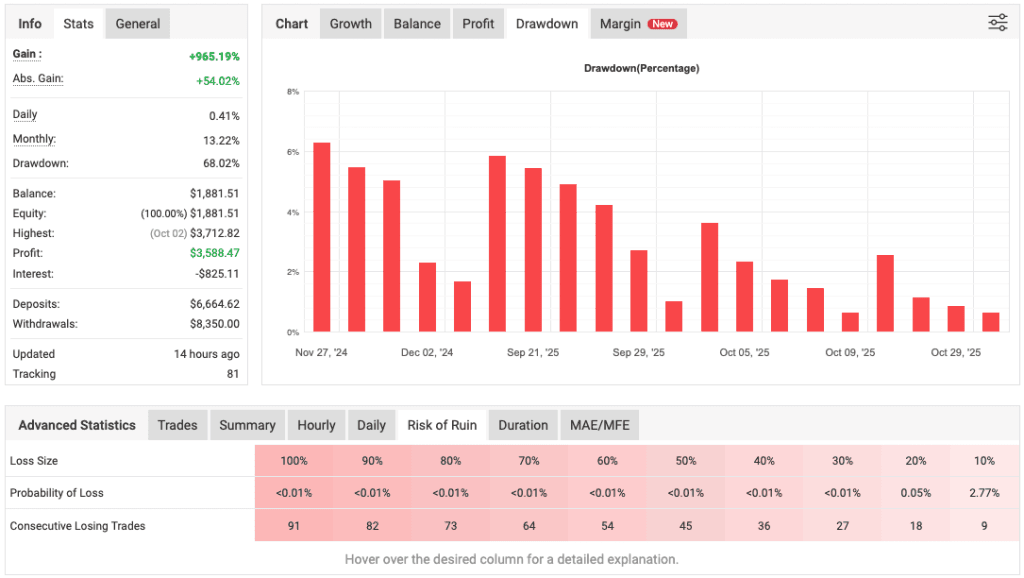
Task: Click the Consecutive Losing Trades row label
Action: (x=78, y=526)
